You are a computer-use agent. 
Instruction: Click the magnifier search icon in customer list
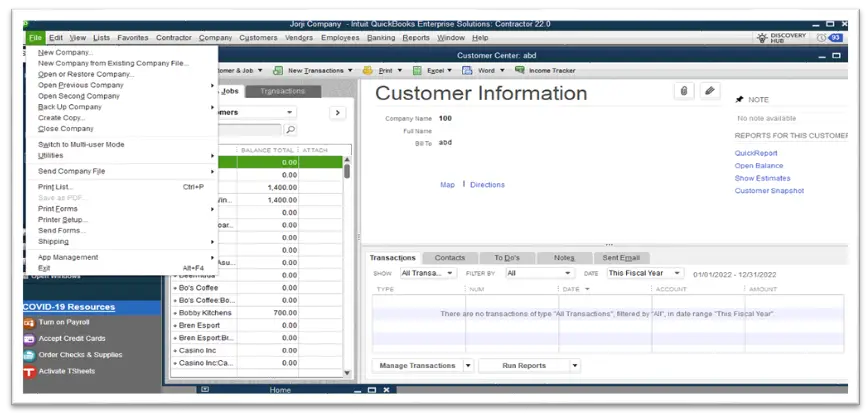[290, 130]
